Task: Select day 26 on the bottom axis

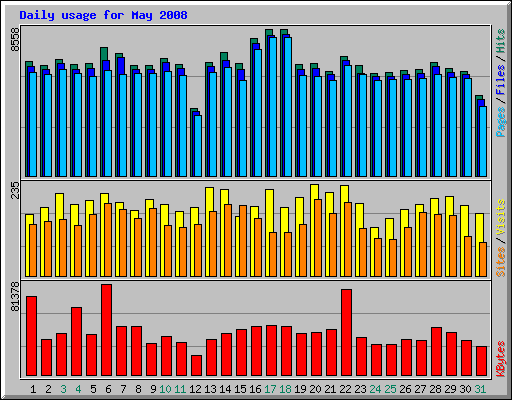Action: tap(405, 389)
